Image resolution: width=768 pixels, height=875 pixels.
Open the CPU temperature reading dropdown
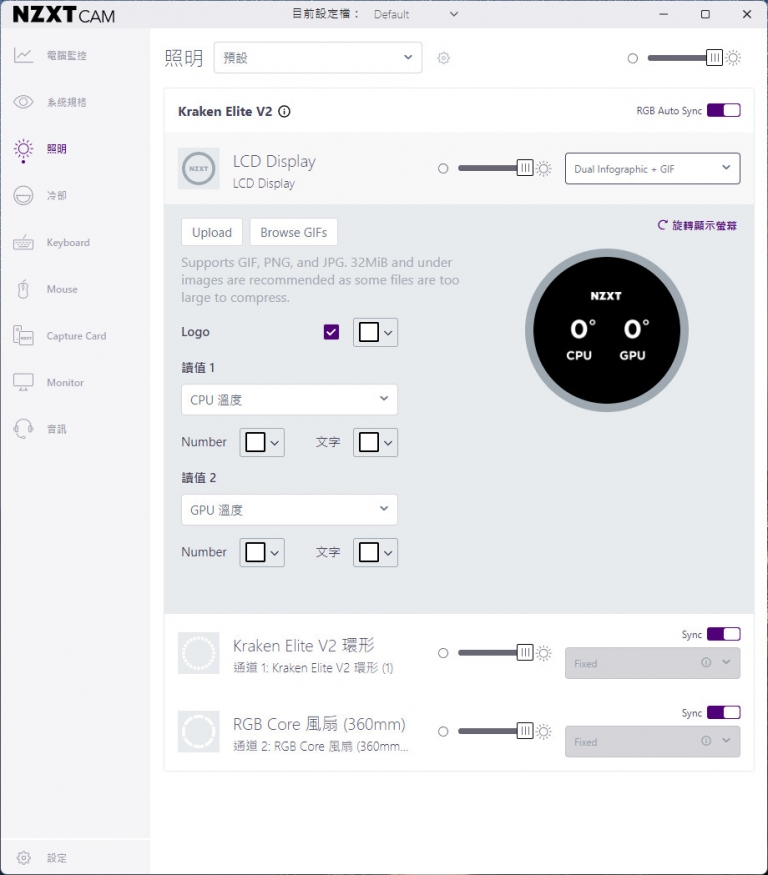(289, 400)
